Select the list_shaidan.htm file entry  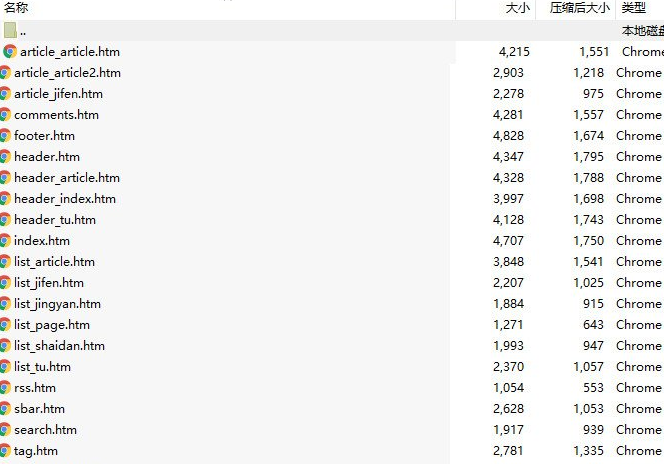tap(59, 346)
